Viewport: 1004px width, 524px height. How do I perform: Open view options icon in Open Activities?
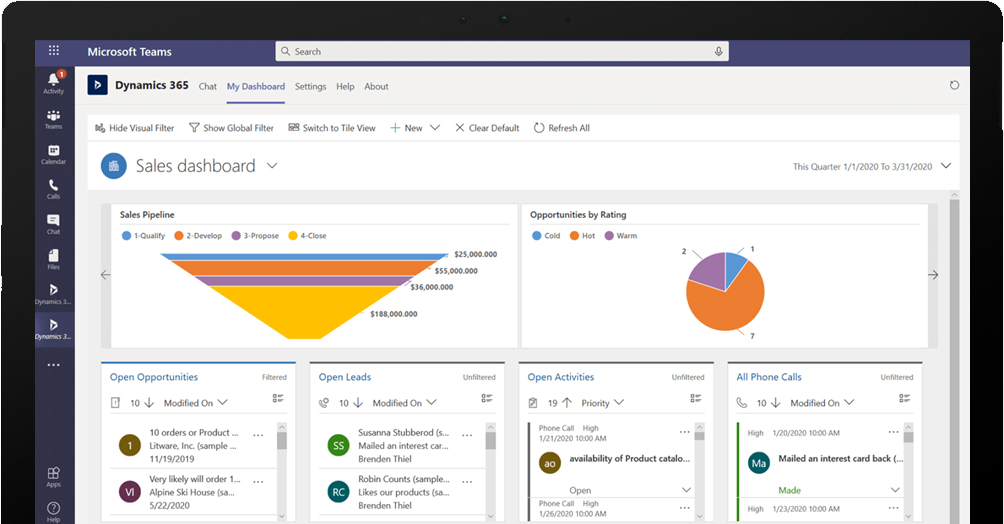(x=695, y=398)
